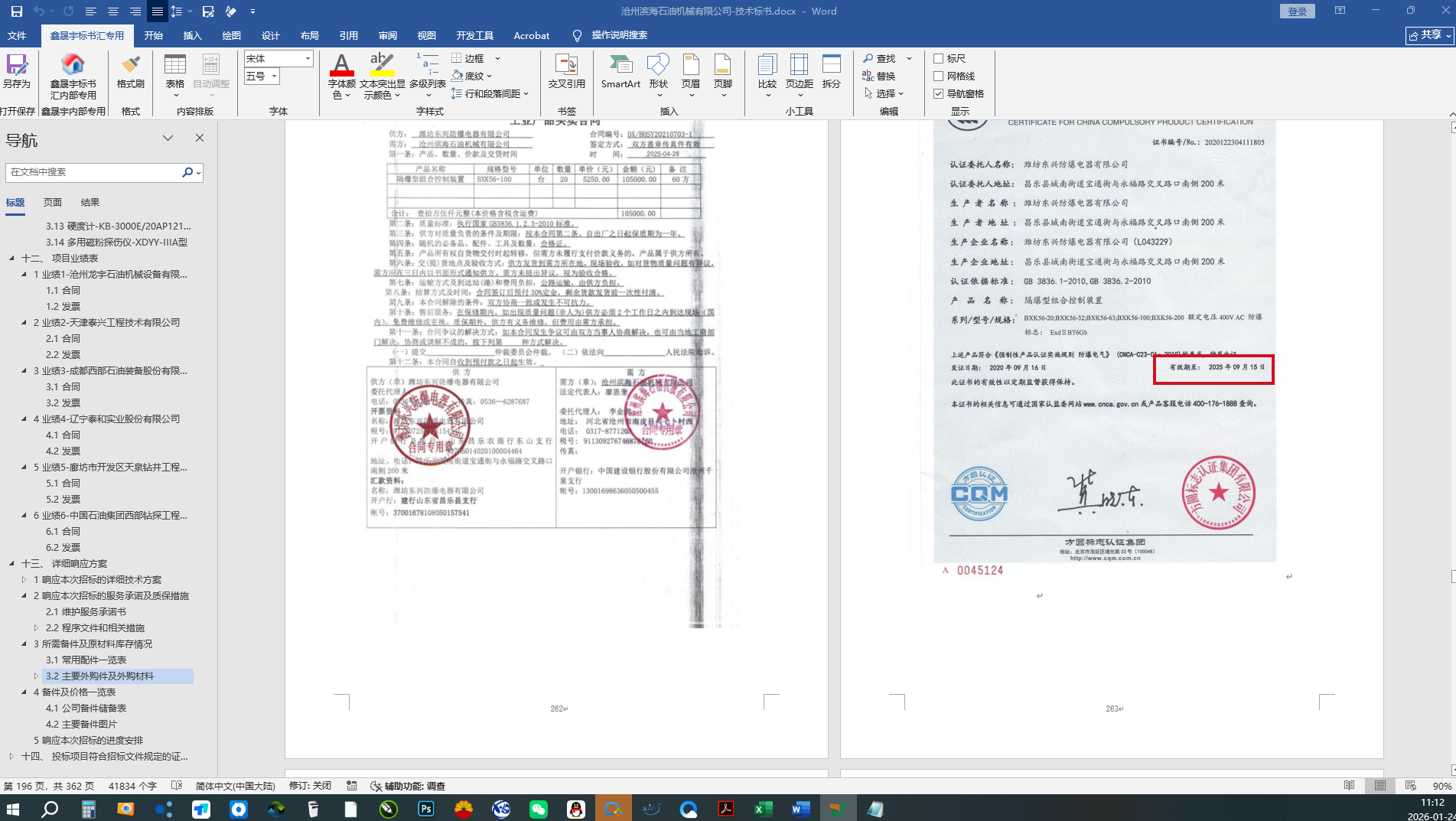
Task: Expand the 十四、投标项目符合招标文件 tree node
Action: [11, 756]
